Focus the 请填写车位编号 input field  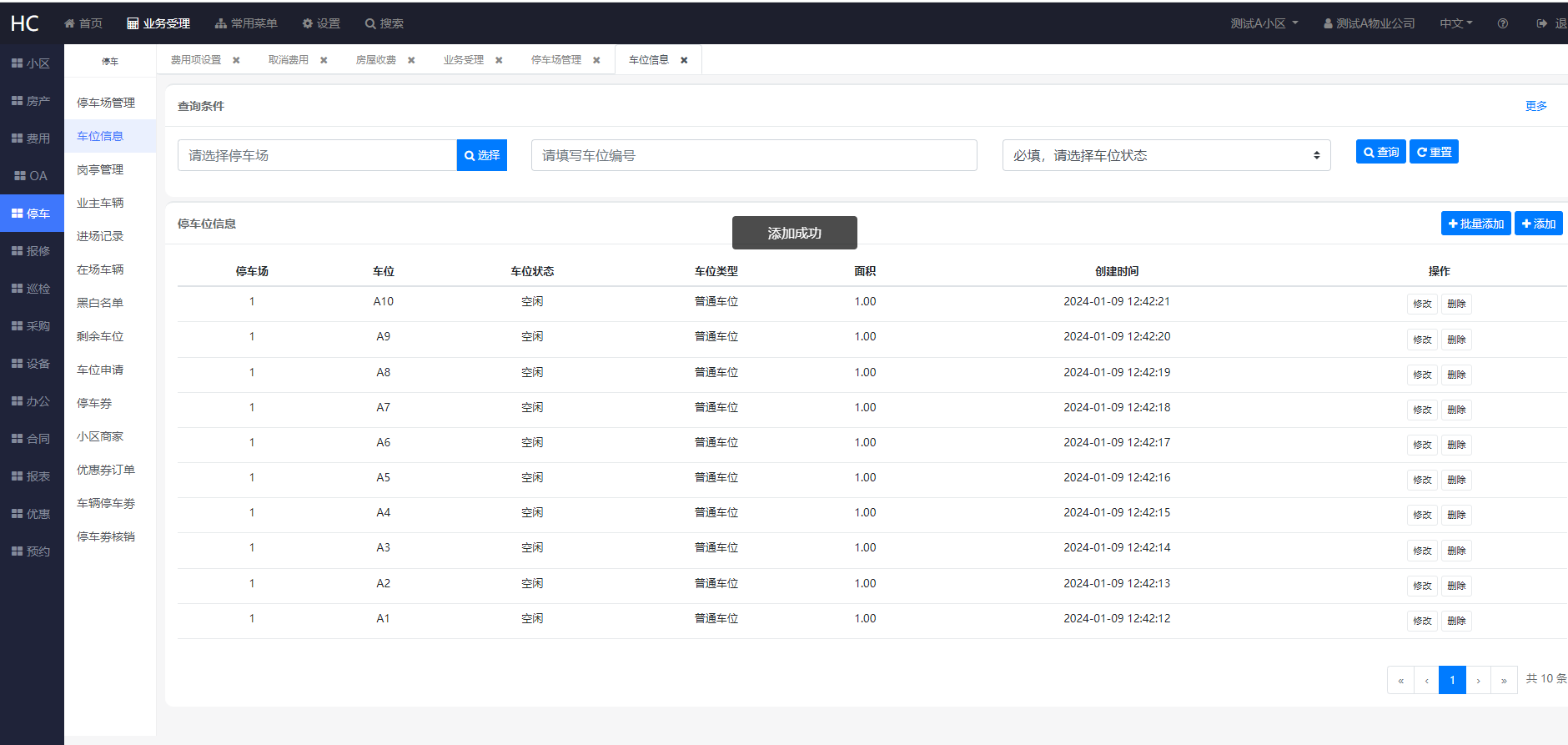coord(754,155)
